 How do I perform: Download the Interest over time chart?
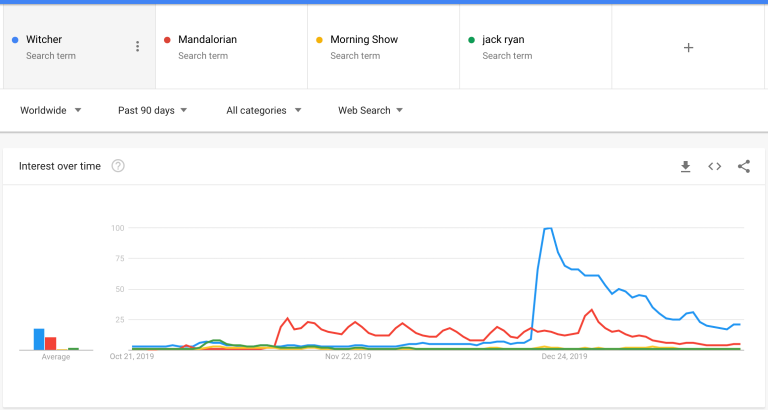pos(685,166)
